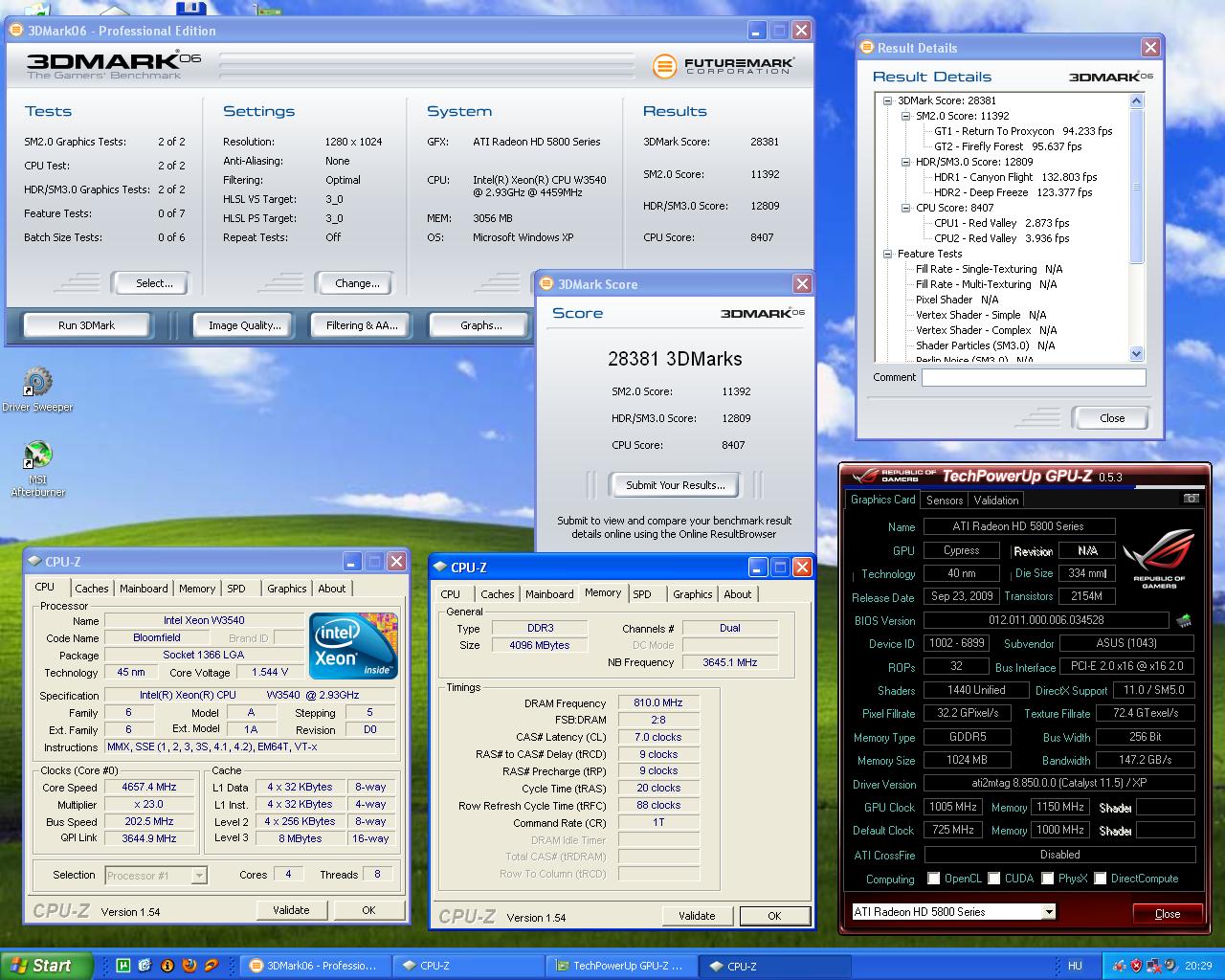This screenshot has height=980, width=1225.
Task: Click Result Details scrollbar up arrow
Action: pos(1137,100)
